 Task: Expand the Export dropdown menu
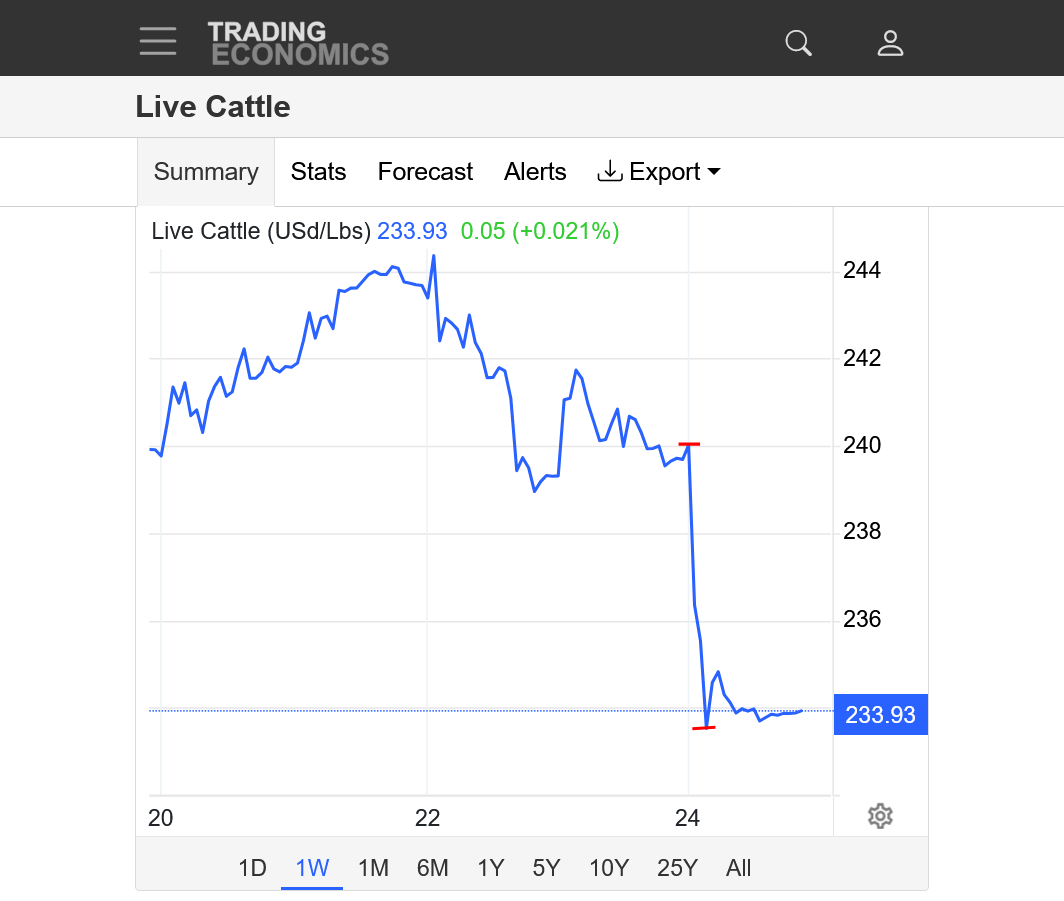point(714,172)
